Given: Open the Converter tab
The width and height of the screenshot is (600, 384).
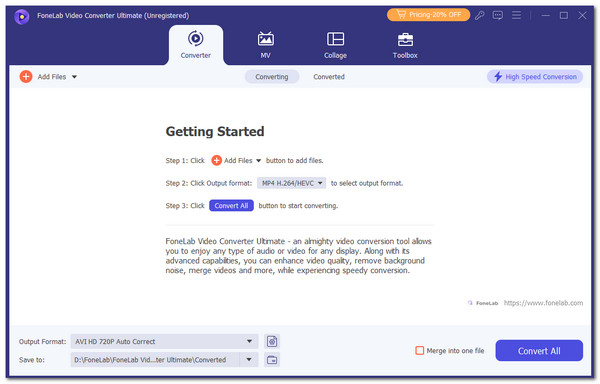Looking at the screenshot, I should click(x=196, y=45).
